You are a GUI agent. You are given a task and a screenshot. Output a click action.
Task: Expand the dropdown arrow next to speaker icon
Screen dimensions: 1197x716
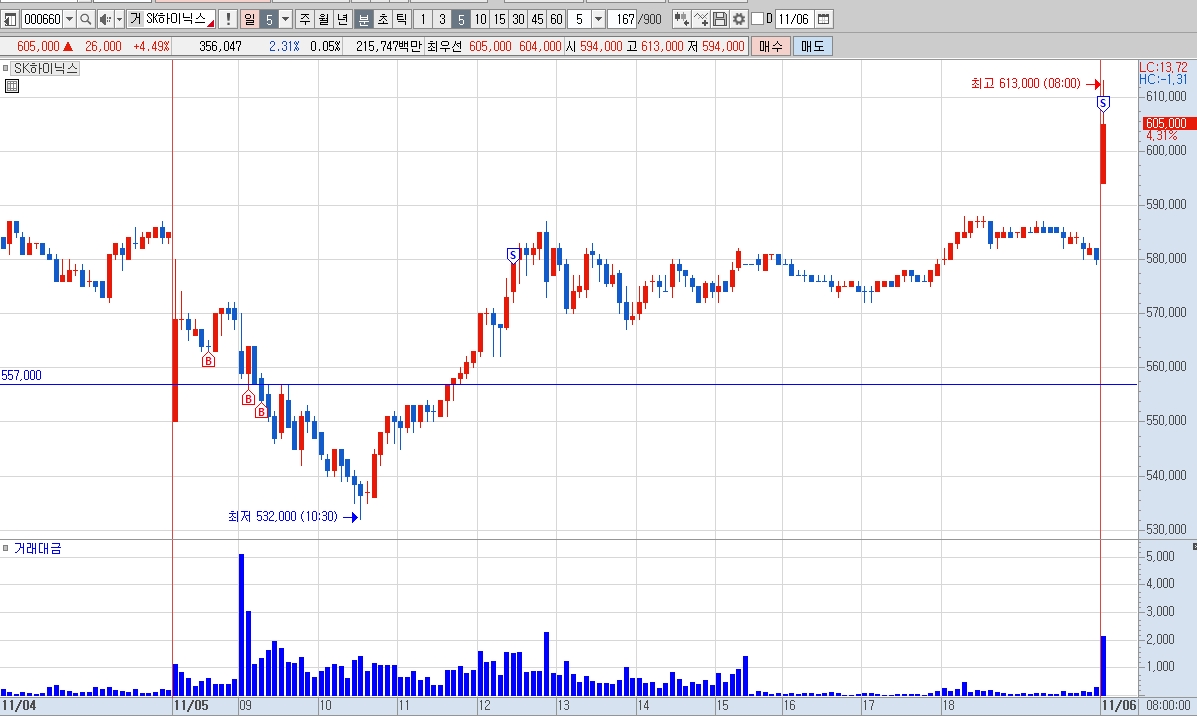click(x=119, y=19)
